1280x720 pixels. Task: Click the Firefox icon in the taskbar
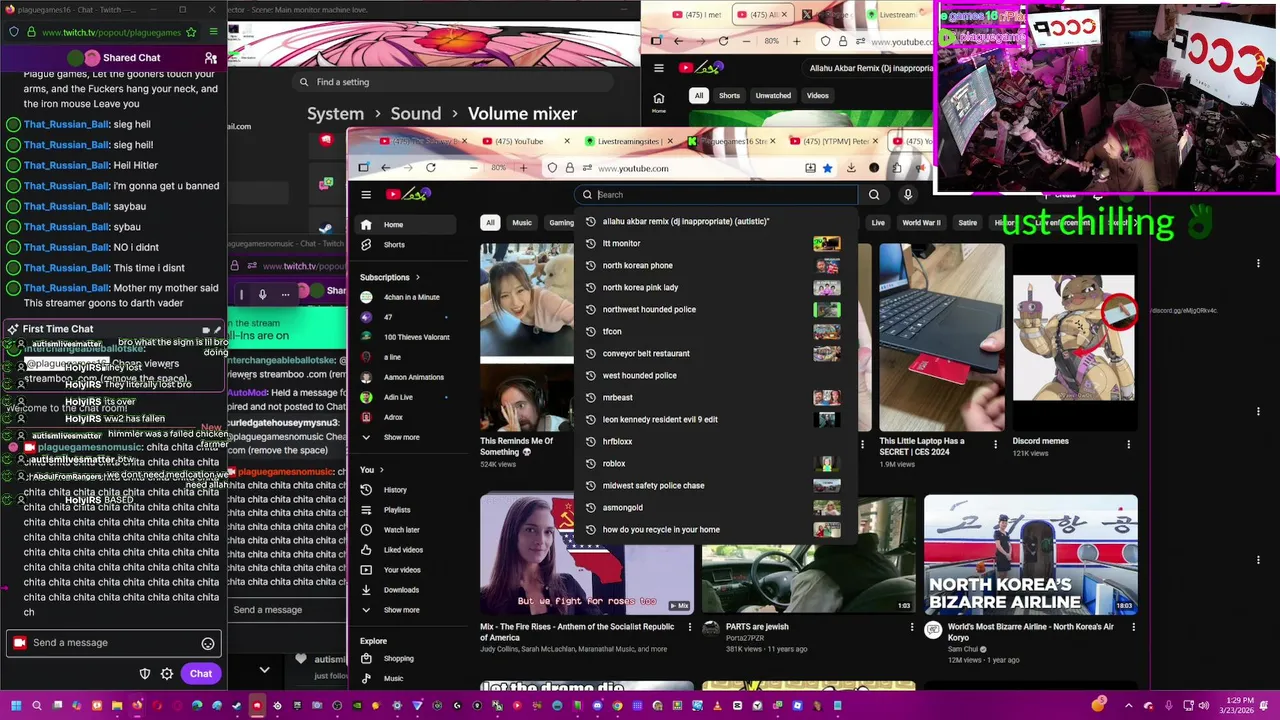pyautogui.click(x=137, y=706)
